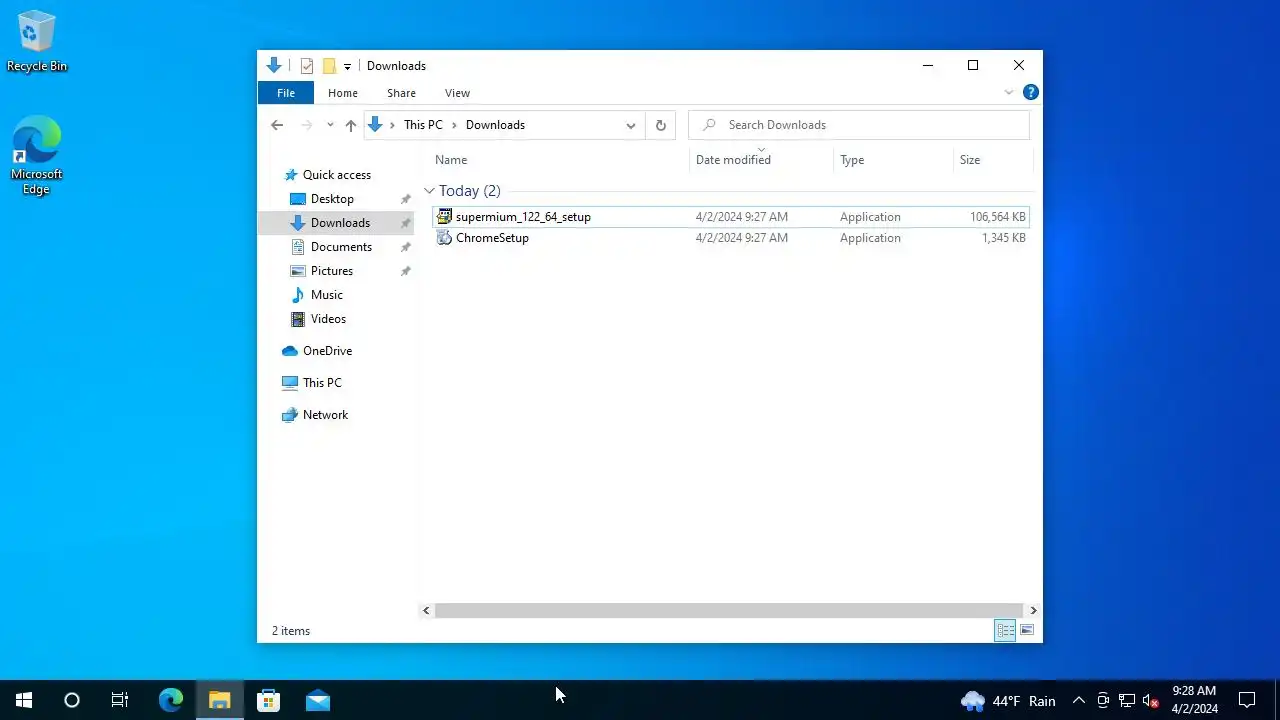Viewport: 1280px width, 720px height.
Task: Click the Forward navigation arrow
Action: point(306,125)
